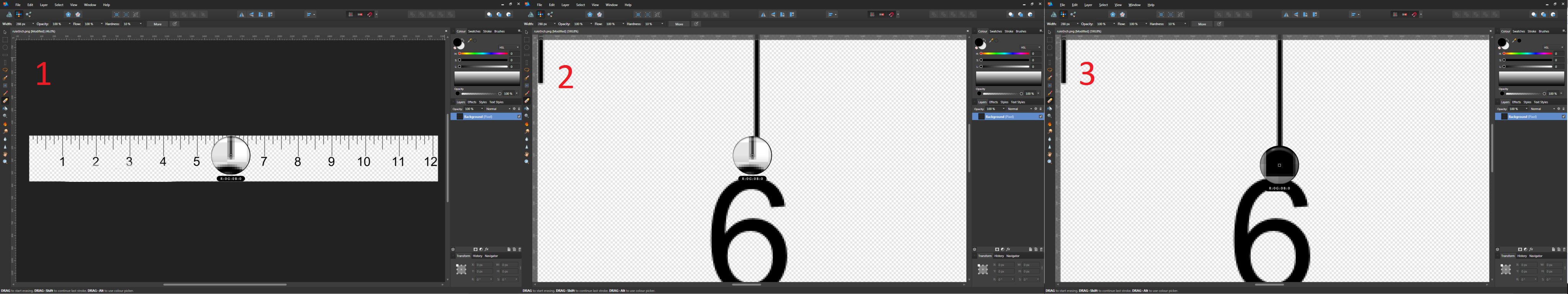Toggle snapping magnet icon in the left window
1568x294 pixels.
point(369,14)
